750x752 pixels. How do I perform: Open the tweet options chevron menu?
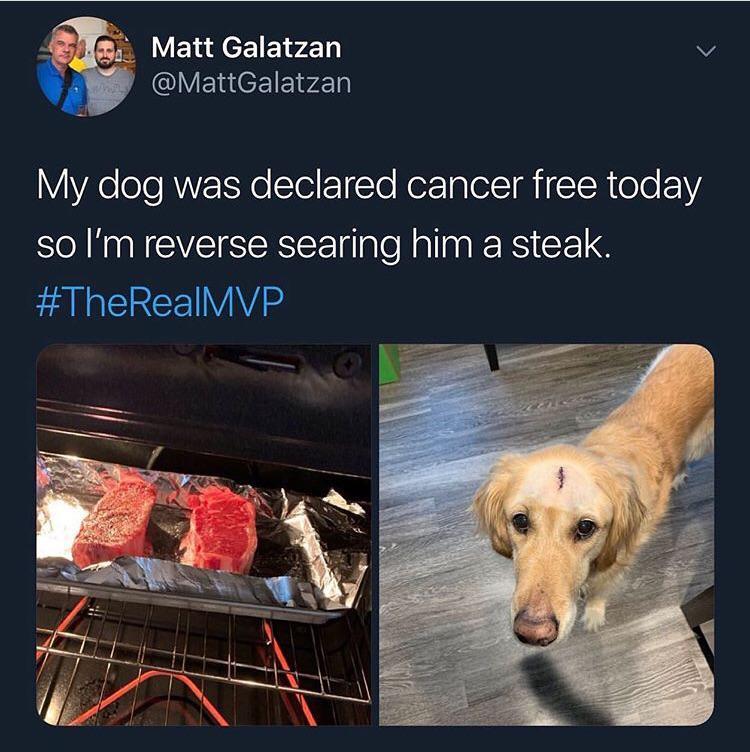click(x=706, y=51)
